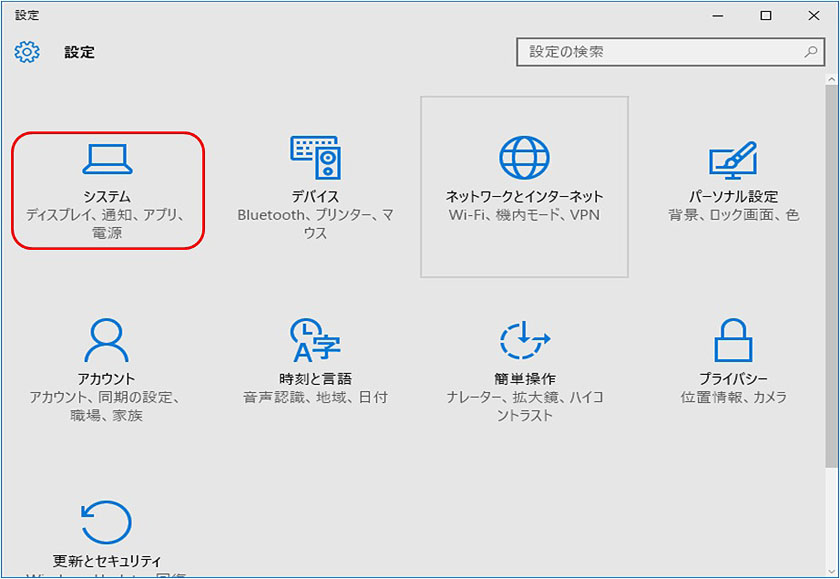This screenshot has width=840, height=579.
Task: Open the システム category label
Action: tap(107, 197)
